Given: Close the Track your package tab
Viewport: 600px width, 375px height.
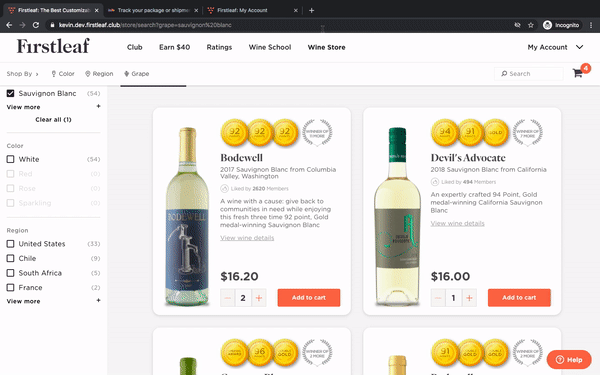Looking at the screenshot, I should 196,10.
